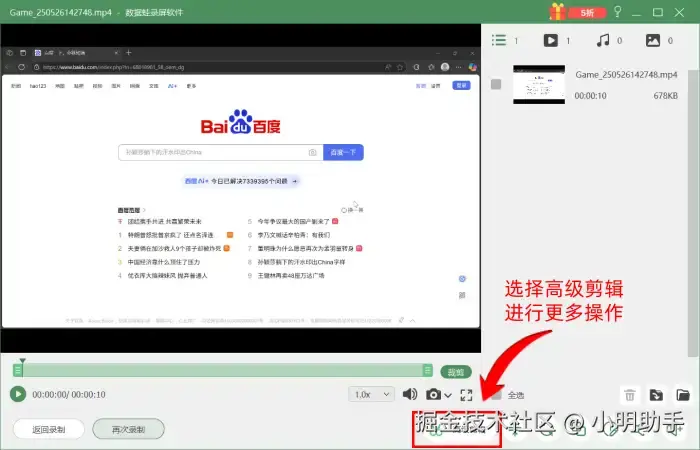Viewport: 700px width, 450px height.
Task: Click the 裁剪 trim button
Action: pos(456,372)
